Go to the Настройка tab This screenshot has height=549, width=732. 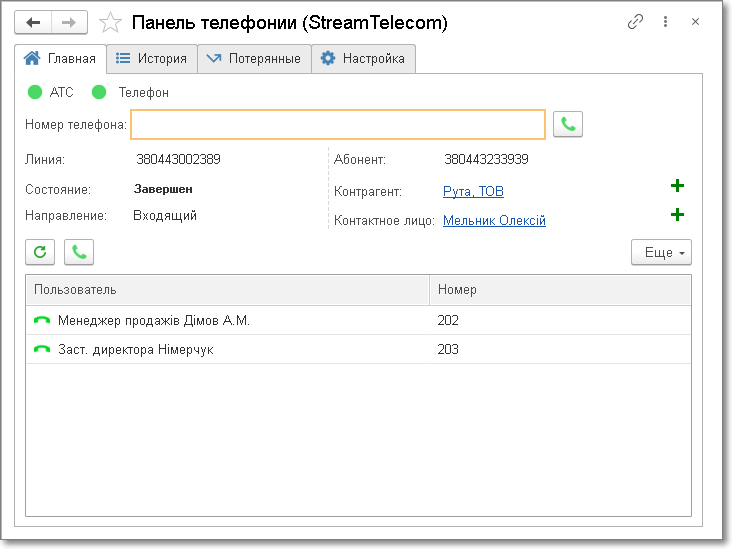[363, 59]
